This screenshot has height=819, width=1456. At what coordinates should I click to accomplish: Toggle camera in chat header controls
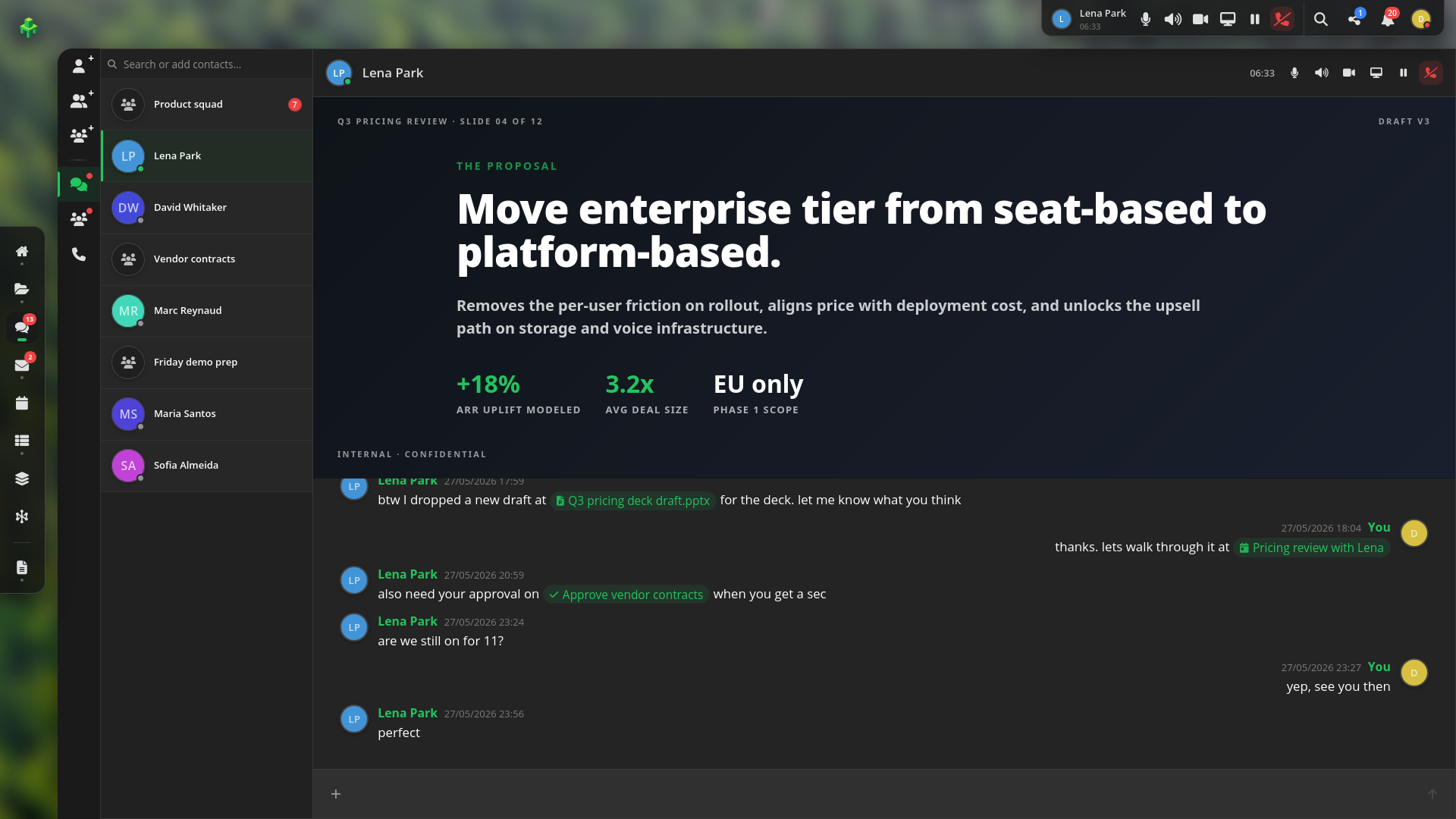[1349, 73]
